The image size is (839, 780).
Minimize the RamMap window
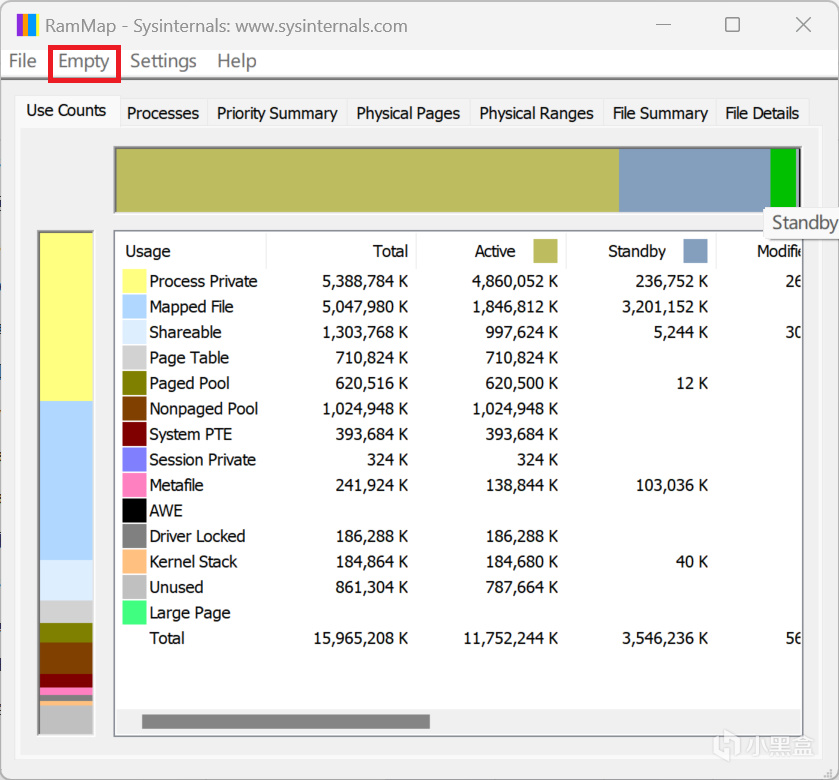point(663,25)
